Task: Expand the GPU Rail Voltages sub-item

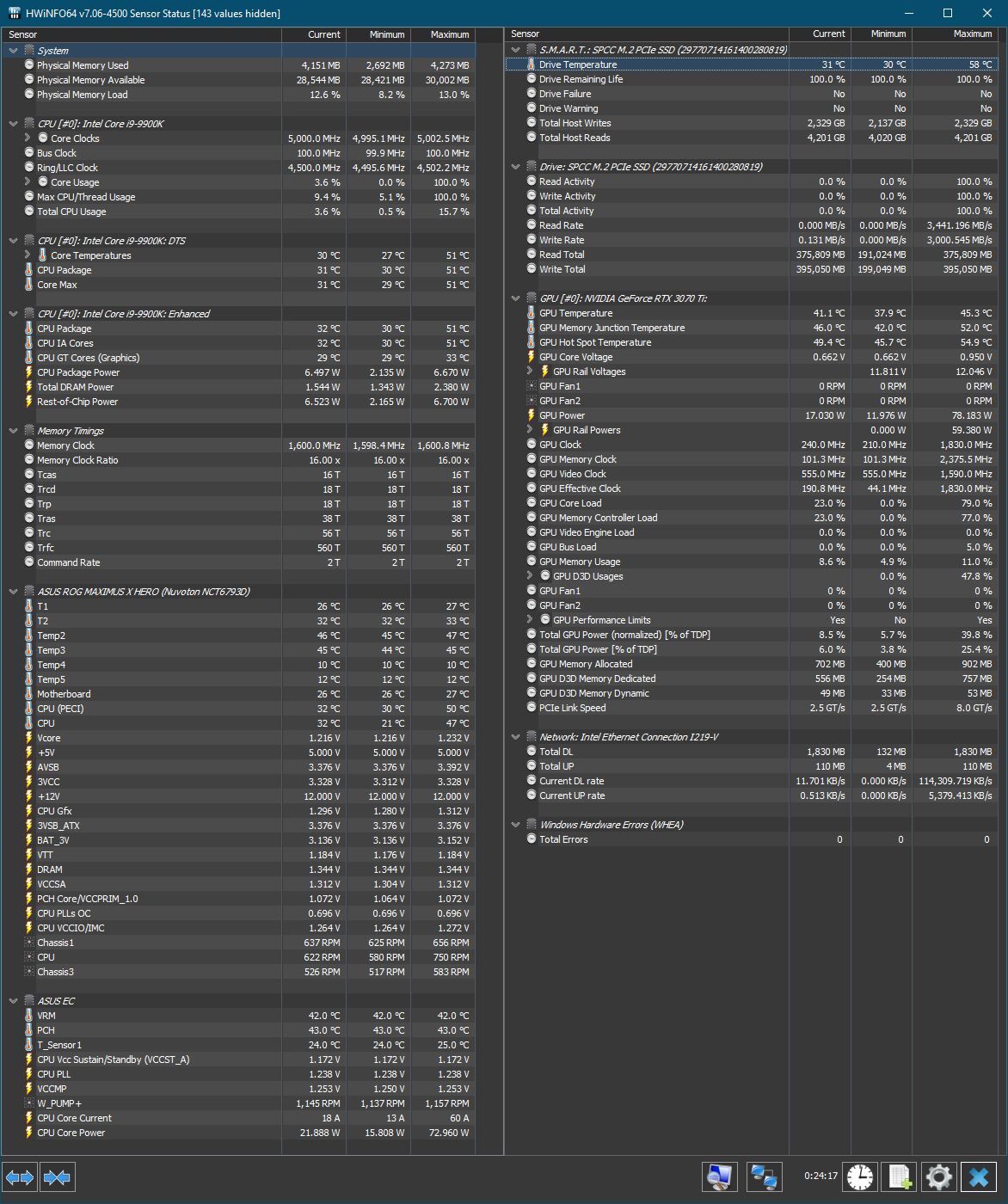Action: point(531,371)
